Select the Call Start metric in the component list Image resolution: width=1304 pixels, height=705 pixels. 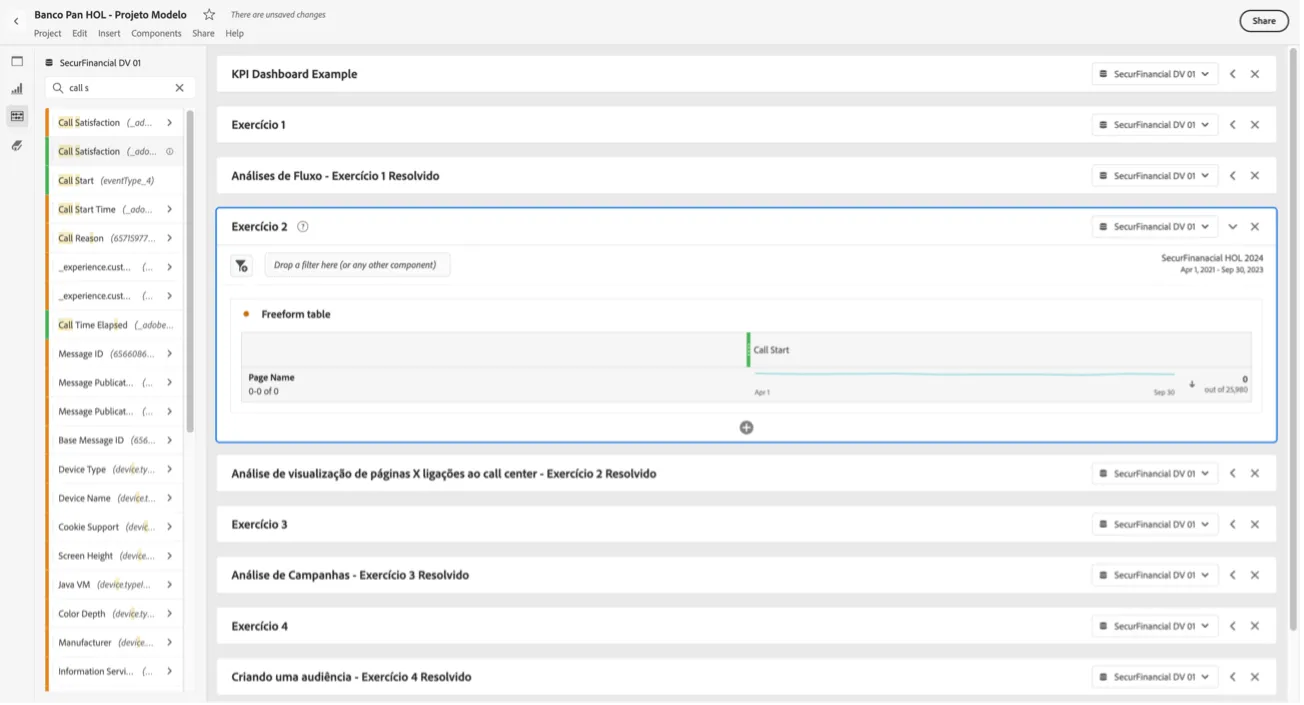point(114,181)
